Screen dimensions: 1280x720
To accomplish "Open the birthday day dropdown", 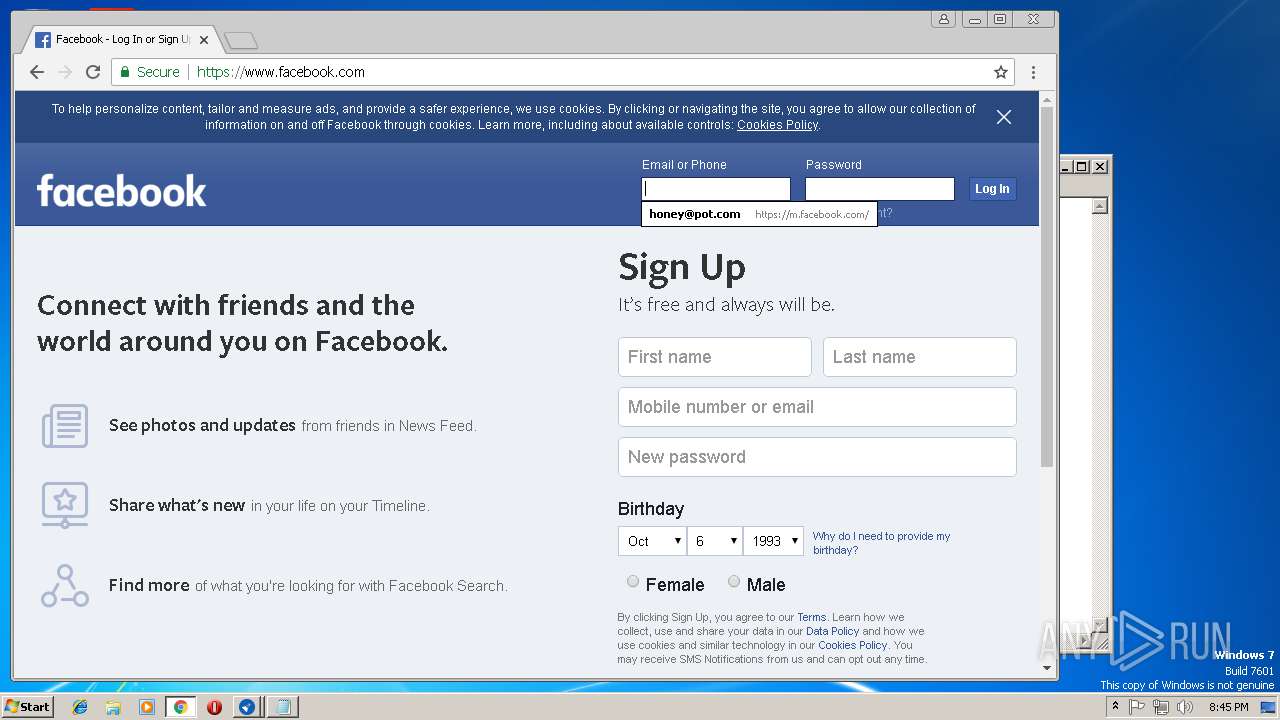I will (714, 541).
